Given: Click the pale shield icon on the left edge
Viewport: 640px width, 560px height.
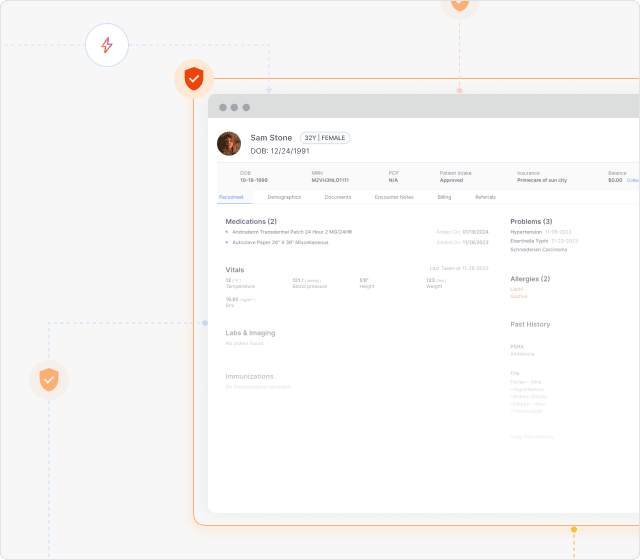Looking at the screenshot, I should point(48,379).
